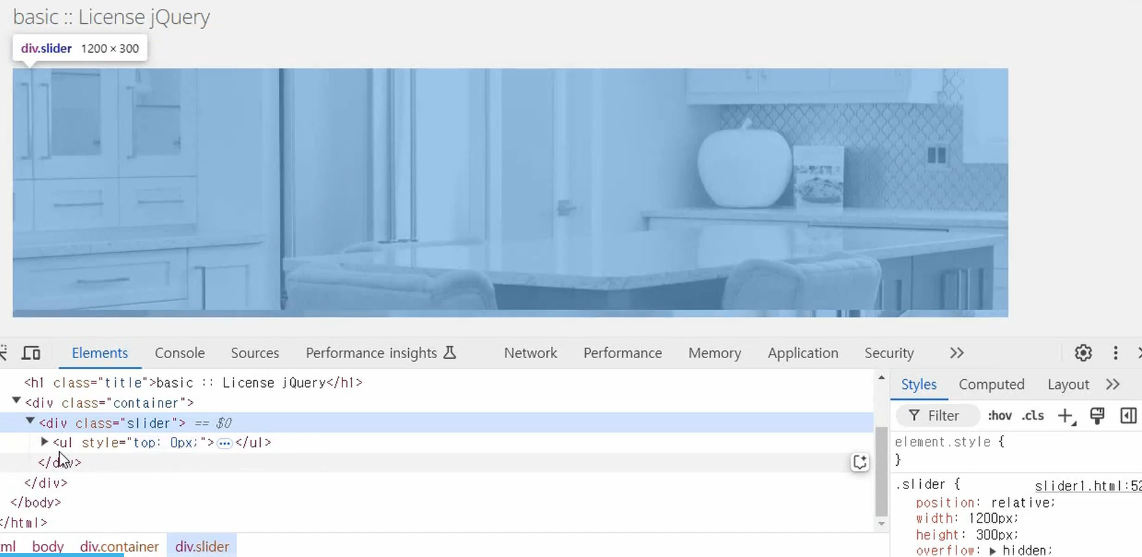Open the rendering paintbrush icon in Styles toolbar

pyautogui.click(x=1097, y=416)
